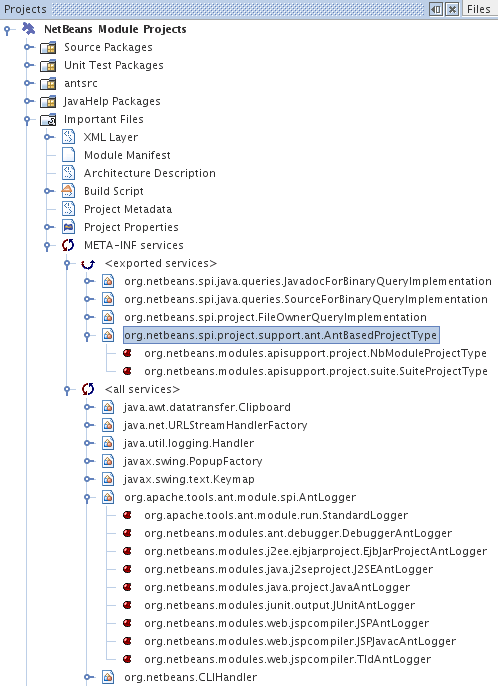Collapse the all services node
The height and width of the screenshot is (686, 498).
[67, 390]
